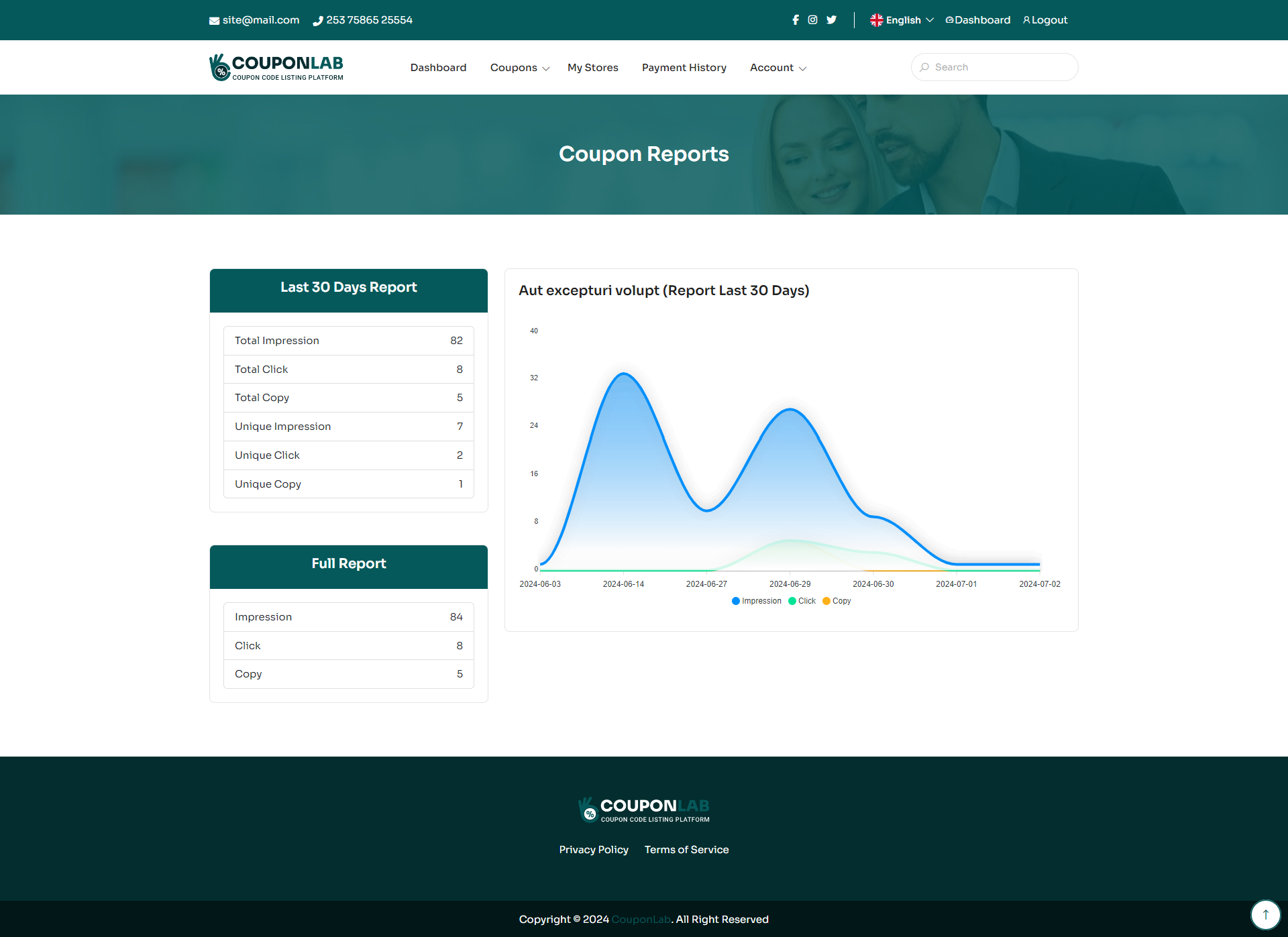This screenshot has height=937, width=1288.
Task: Go to My Stores menu item
Action: (593, 68)
